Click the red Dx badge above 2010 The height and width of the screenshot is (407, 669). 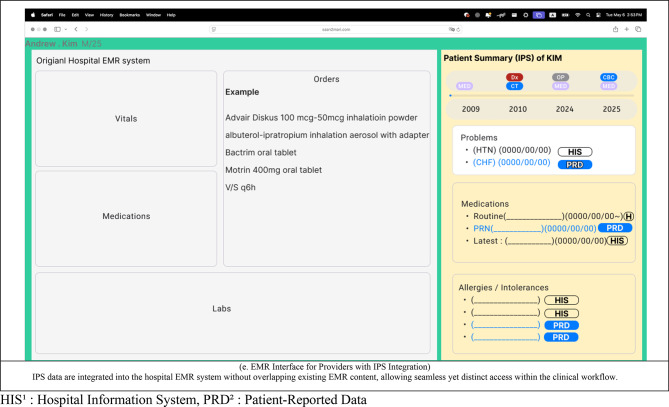(515, 77)
